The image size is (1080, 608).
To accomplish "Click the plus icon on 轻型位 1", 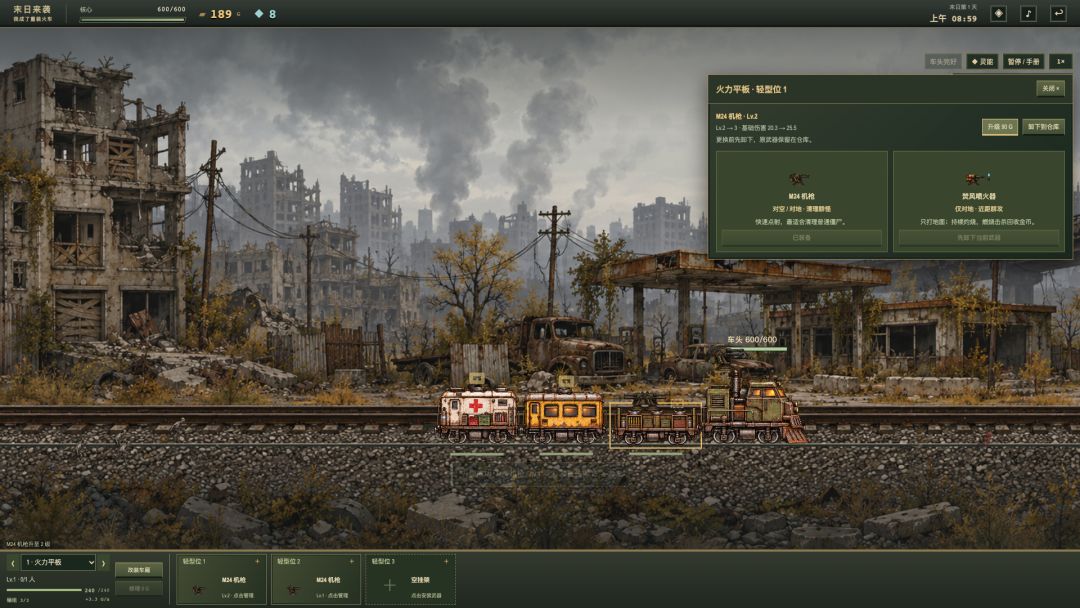I will click(258, 562).
